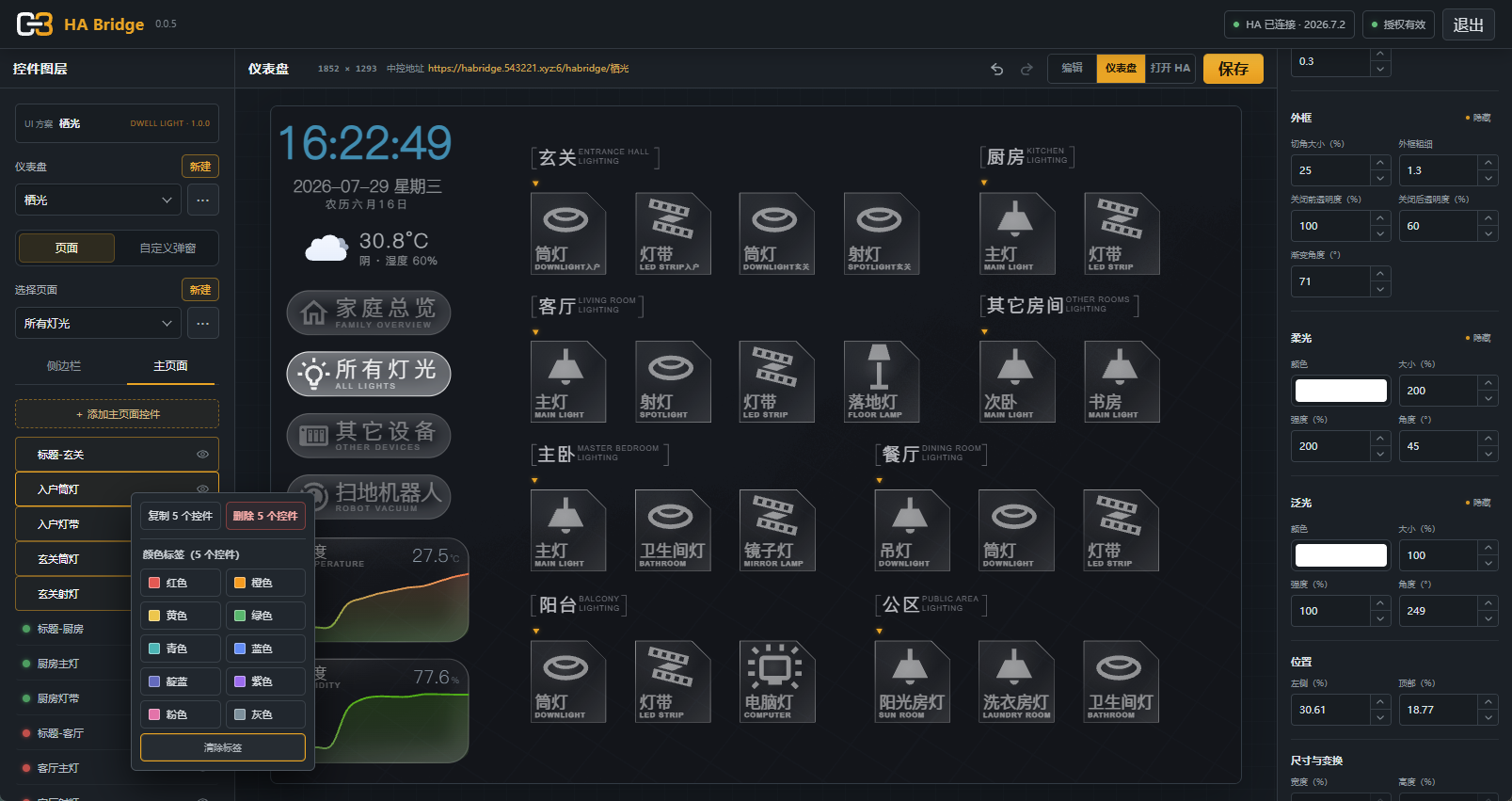Click 删除 5 个控件 button
1512x801 pixels.
click(x=265, y=516)
